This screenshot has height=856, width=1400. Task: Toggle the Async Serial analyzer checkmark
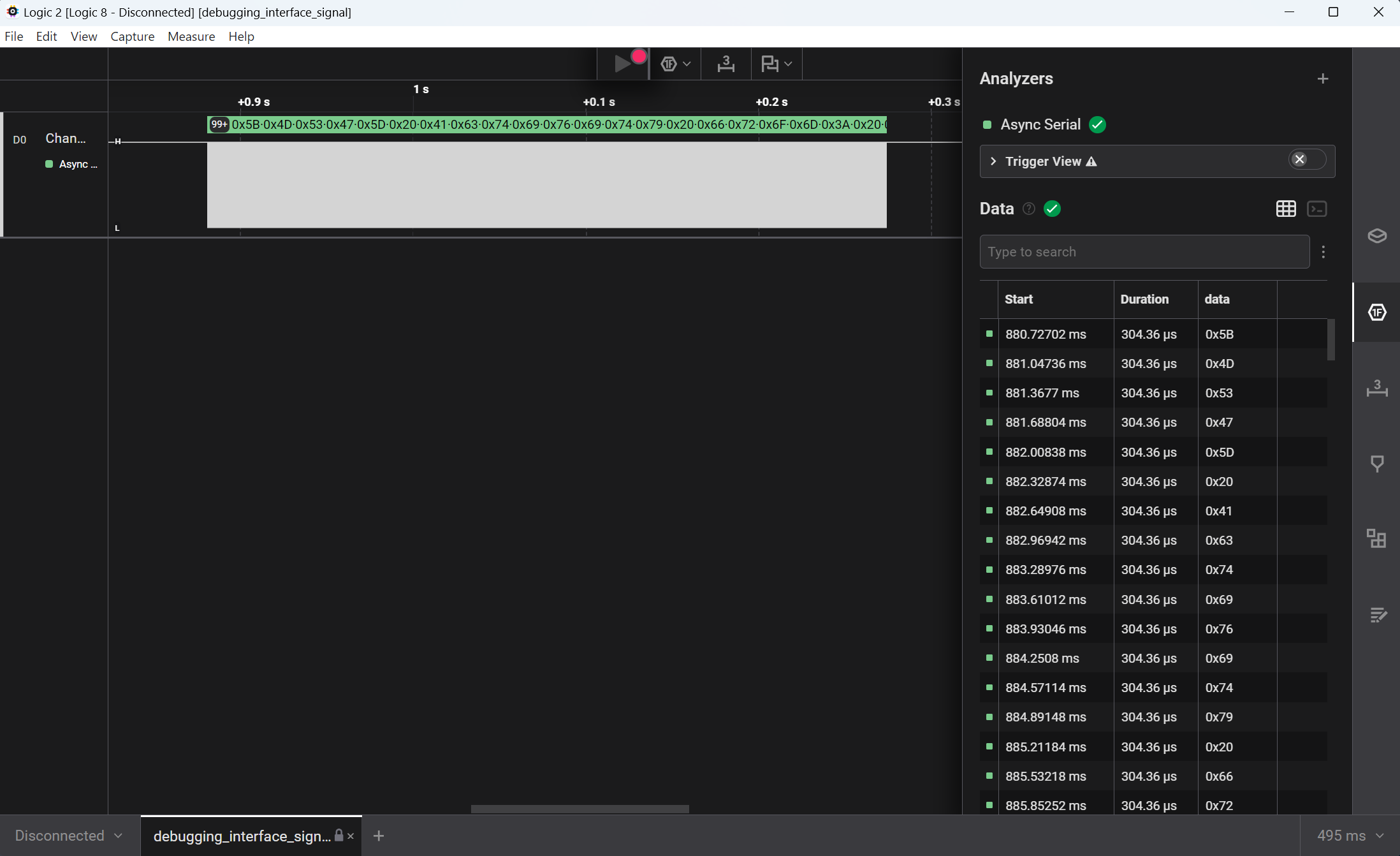(1097, 124)
